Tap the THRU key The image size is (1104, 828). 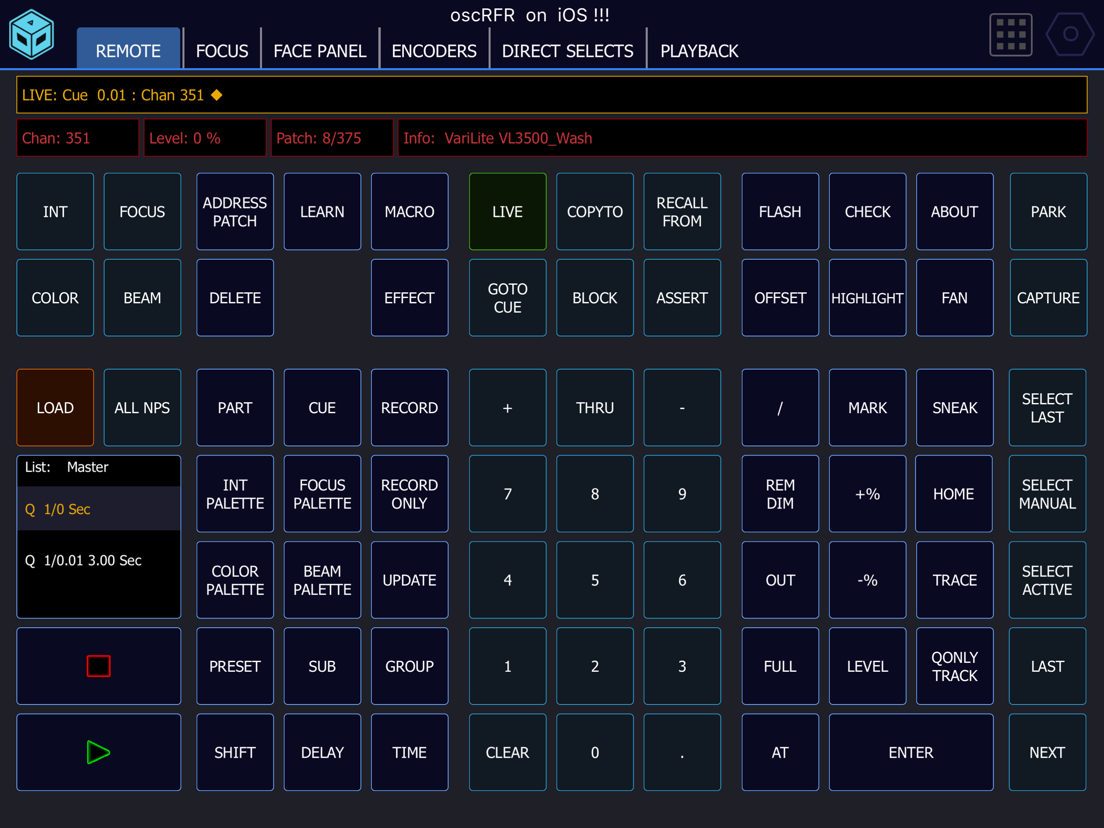(595, 408)
